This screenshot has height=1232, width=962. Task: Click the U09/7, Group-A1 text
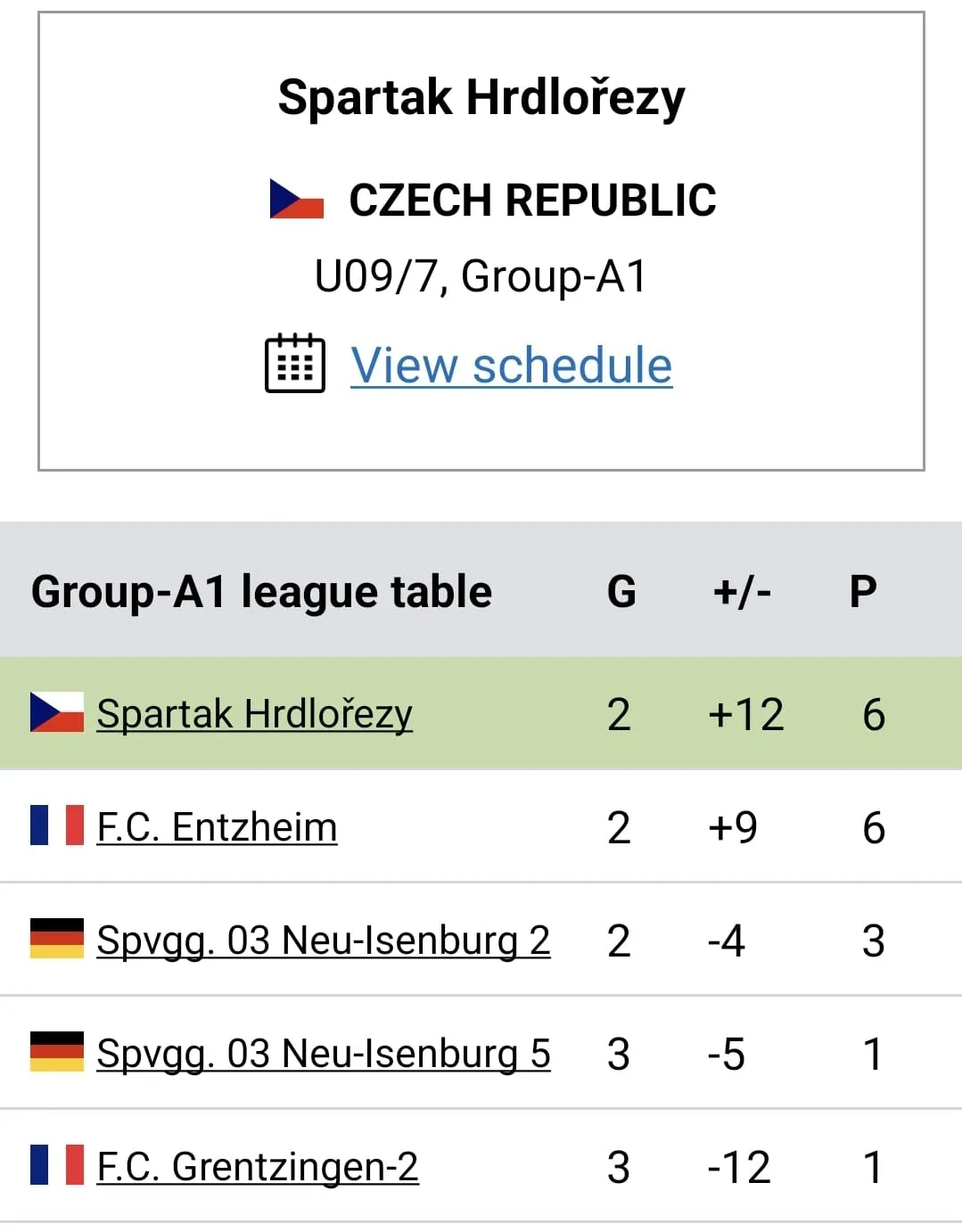tap(481, 277)
